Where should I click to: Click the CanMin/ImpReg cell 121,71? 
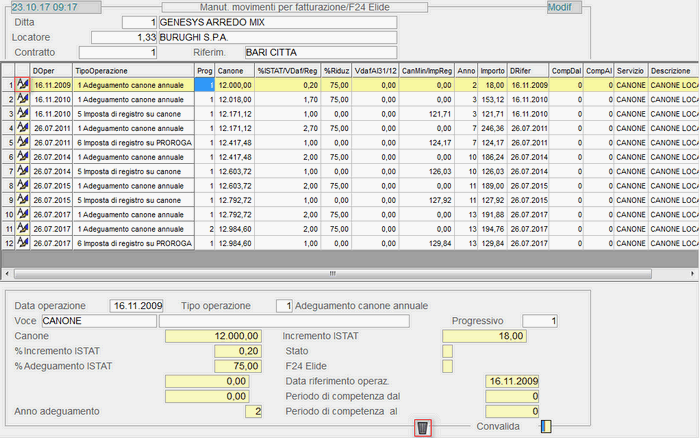click(x=427, y=114)
